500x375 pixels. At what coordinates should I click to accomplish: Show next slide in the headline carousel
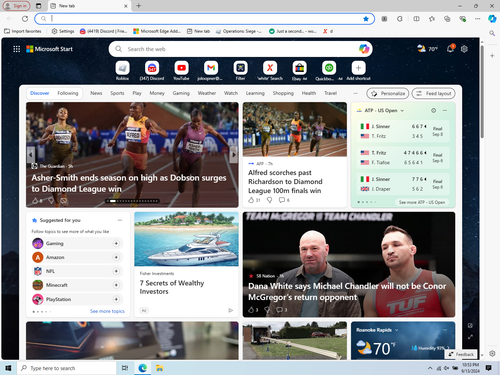click(x=234, y=155)
